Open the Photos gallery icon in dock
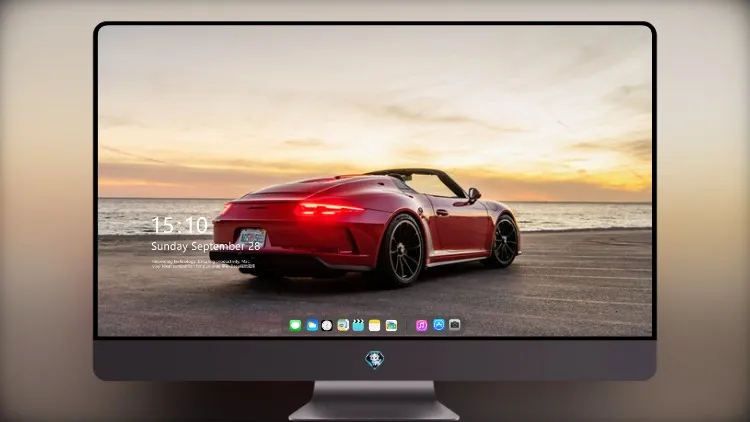Image resolution: width=750 pixels, height=422 pixels. coord(391,325)
